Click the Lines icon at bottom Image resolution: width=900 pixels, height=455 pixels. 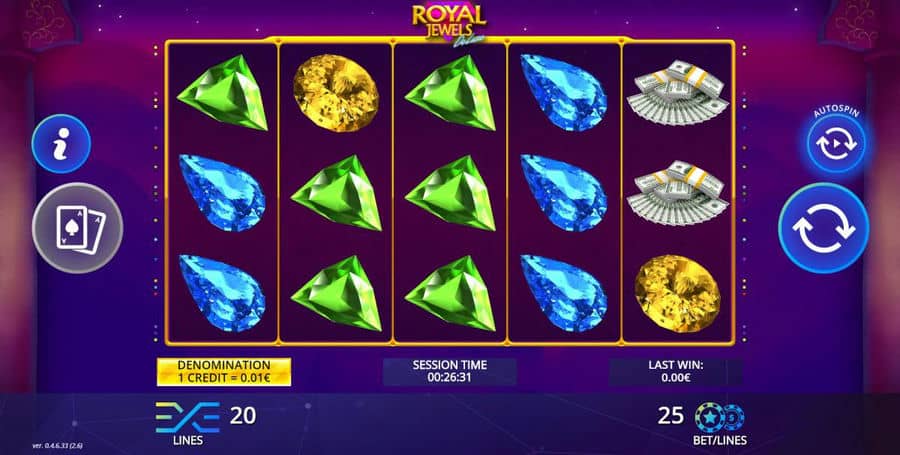187,418
